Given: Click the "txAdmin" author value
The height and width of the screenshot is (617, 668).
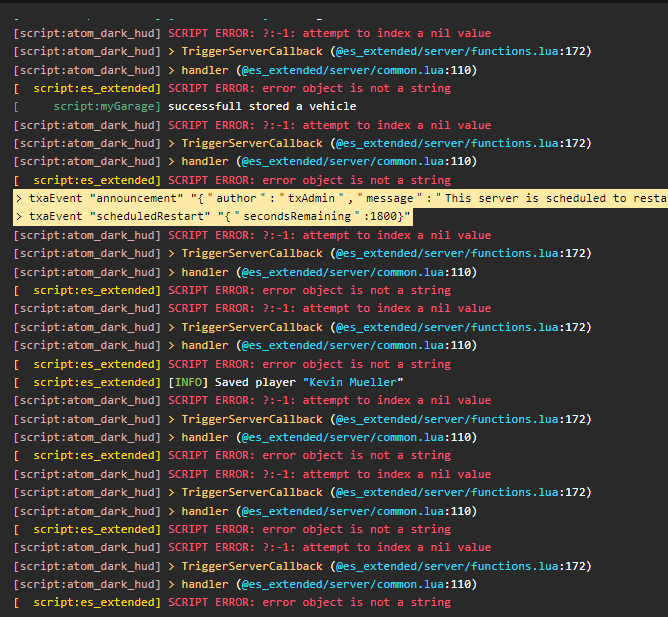Looking at the screenshot, I should pyautogui.click(x=311, y=198).
